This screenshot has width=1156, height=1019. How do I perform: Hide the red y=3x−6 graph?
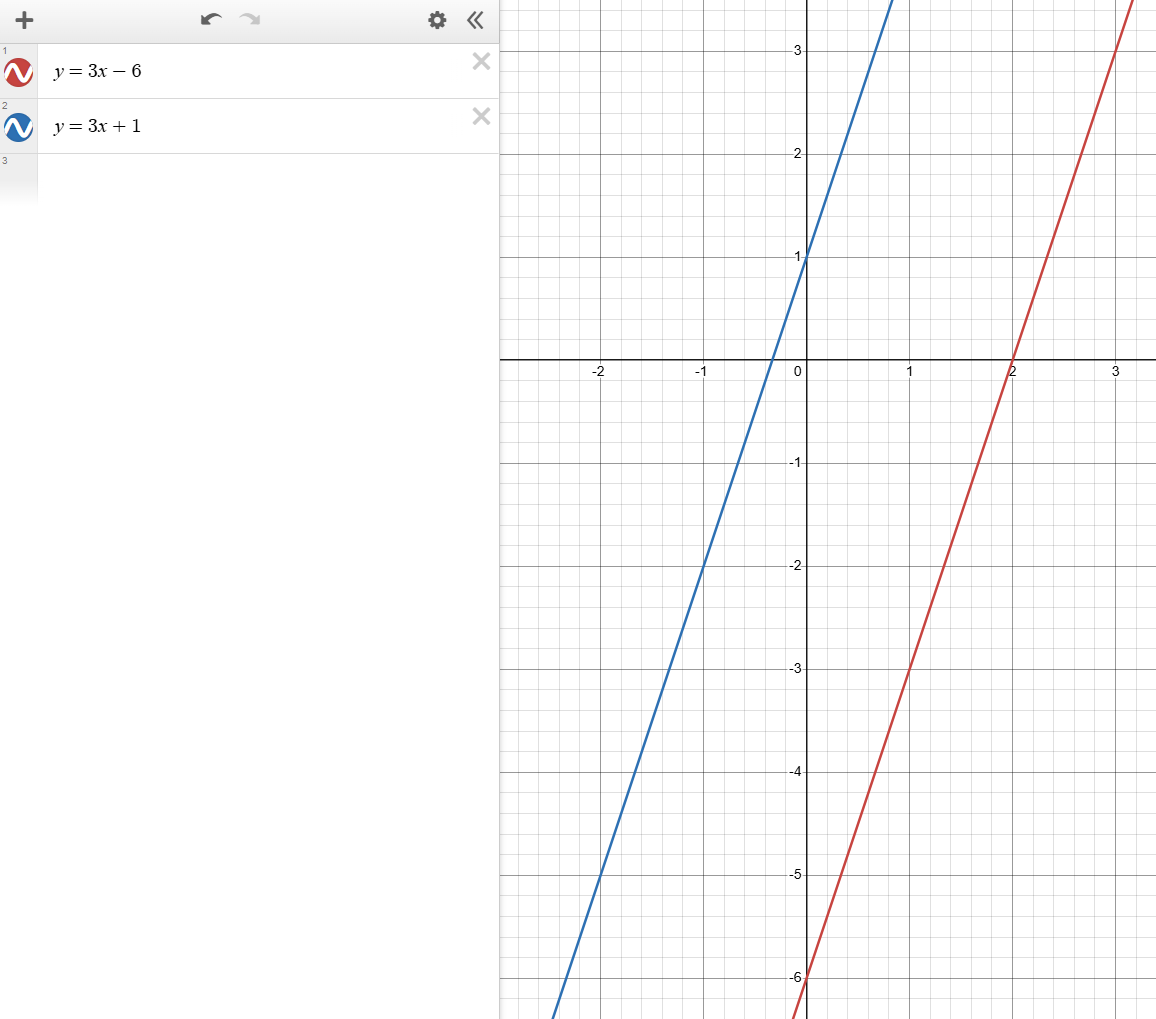tap(18, 72)
